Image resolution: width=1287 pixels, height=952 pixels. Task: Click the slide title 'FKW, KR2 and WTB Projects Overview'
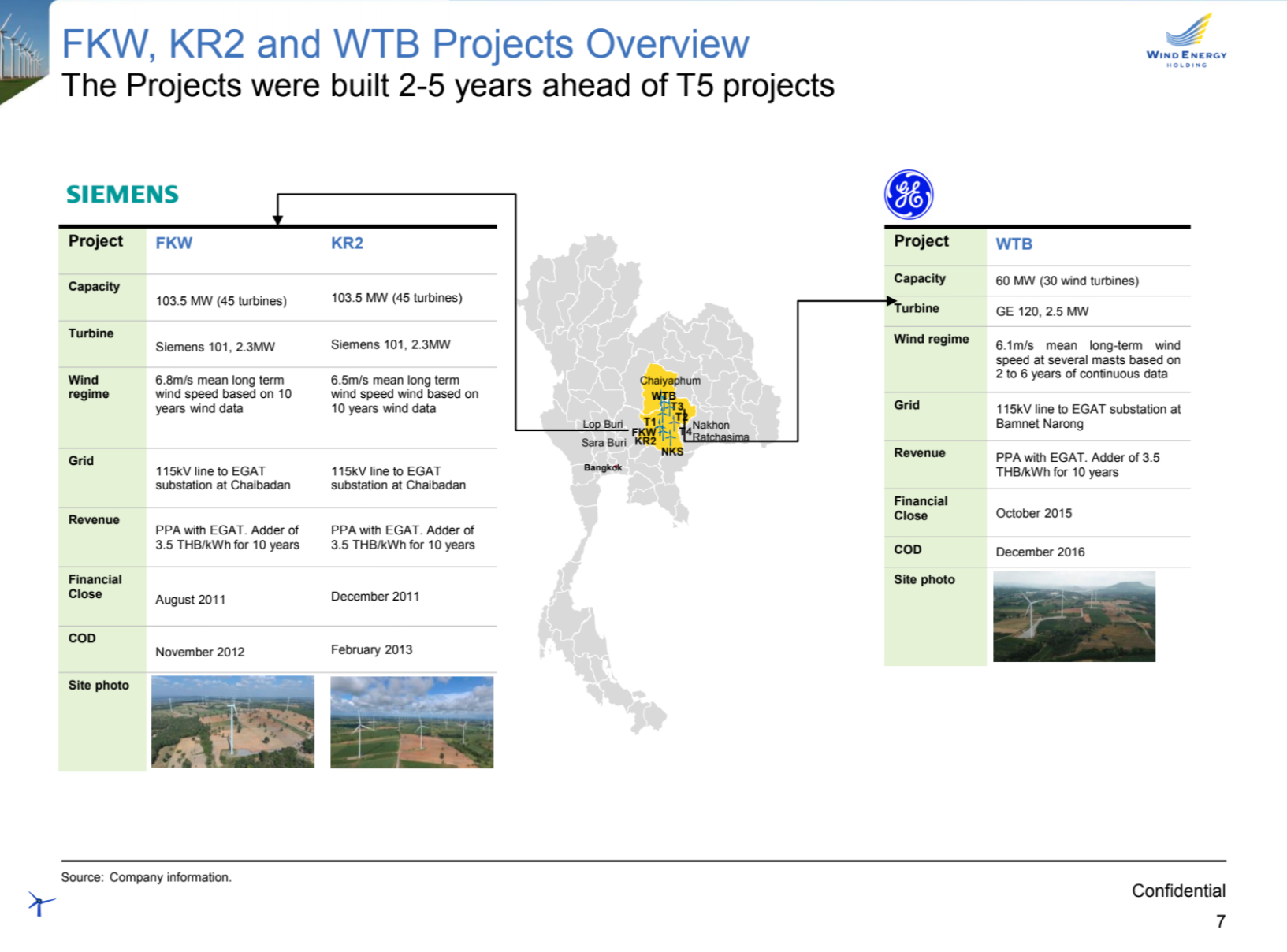tap(405, 43)
